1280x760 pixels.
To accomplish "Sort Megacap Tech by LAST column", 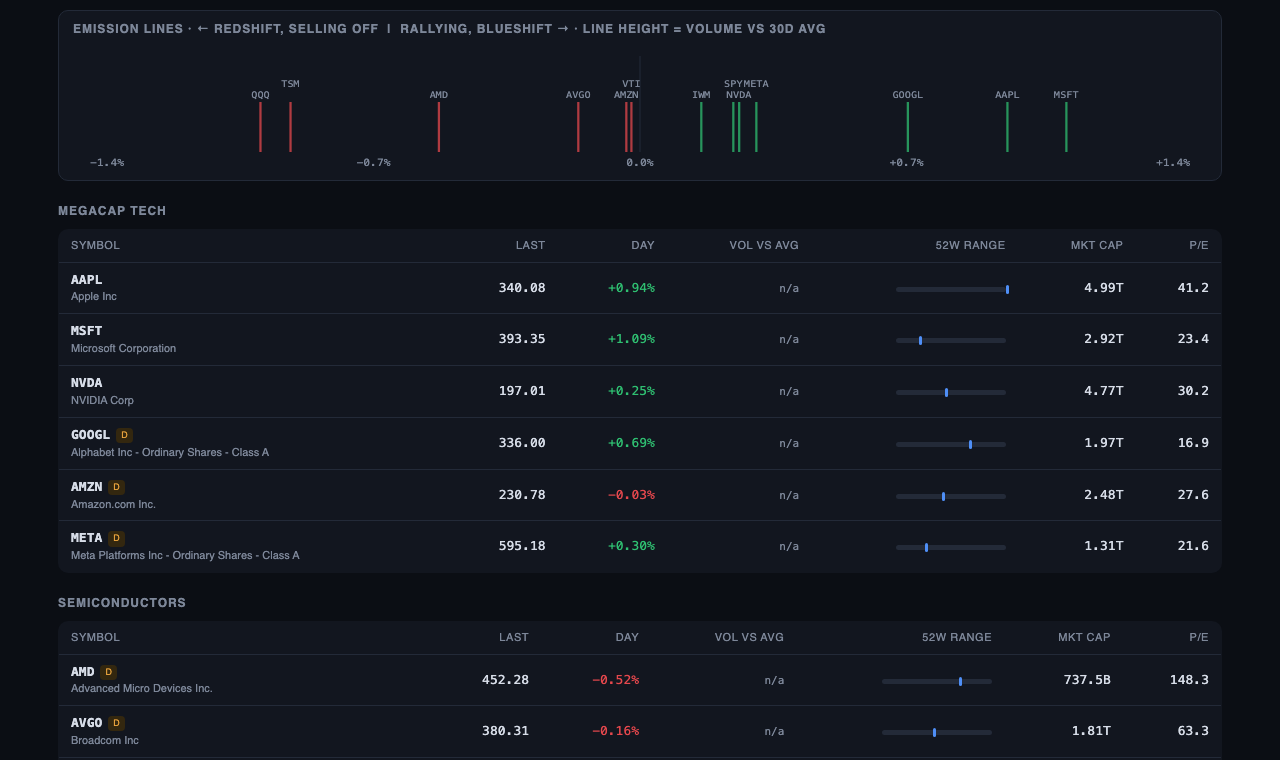I will click(x=530, y=245).
